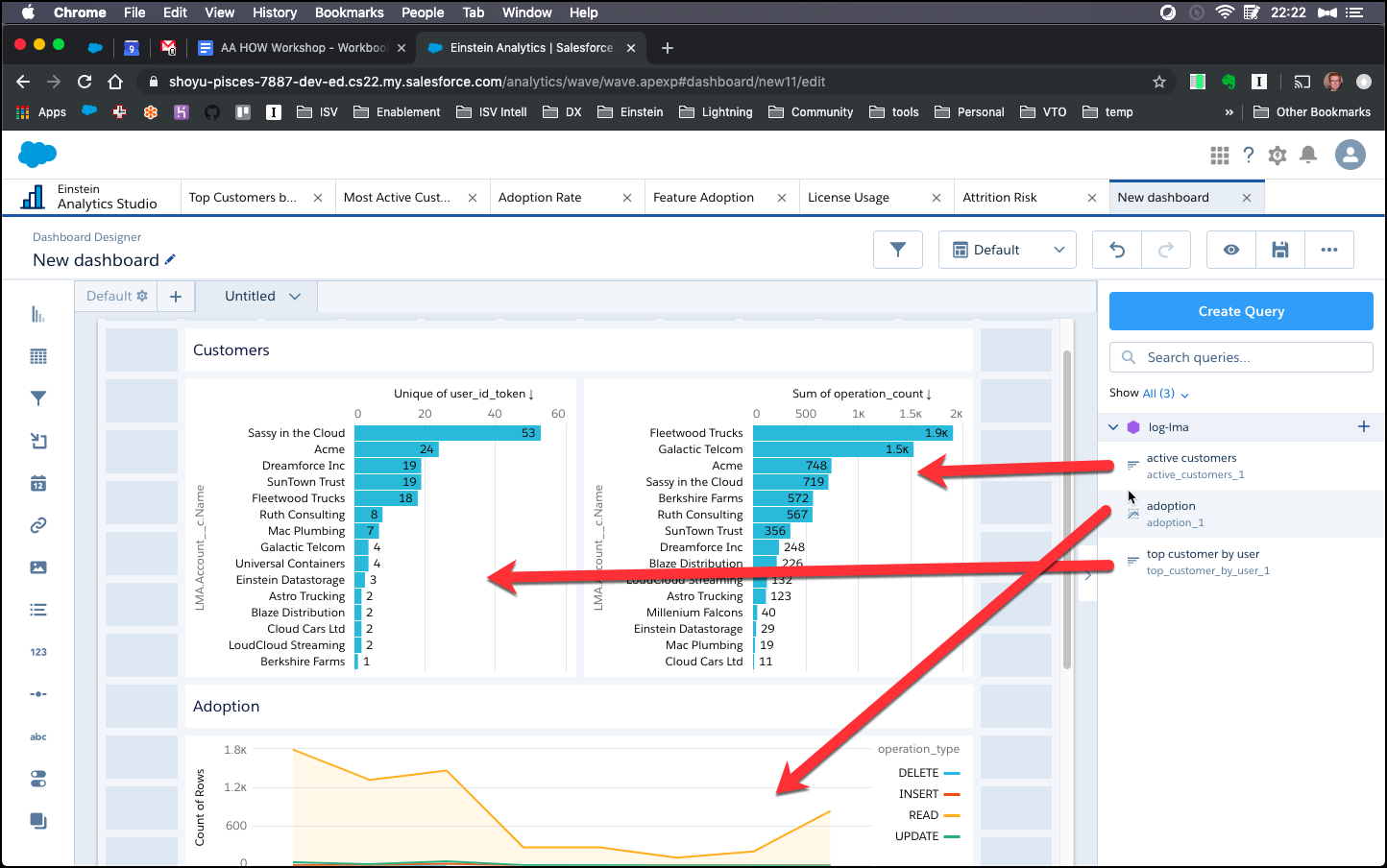Add a link widget from left sidebar

click(x=38, y=525)
